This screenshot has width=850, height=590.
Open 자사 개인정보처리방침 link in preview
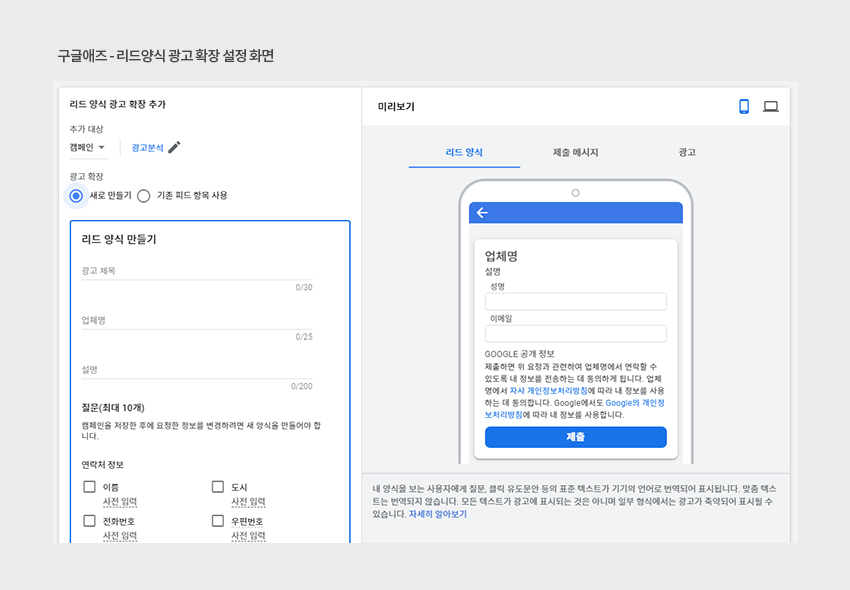pyautogui.click(x=548, y=390)
